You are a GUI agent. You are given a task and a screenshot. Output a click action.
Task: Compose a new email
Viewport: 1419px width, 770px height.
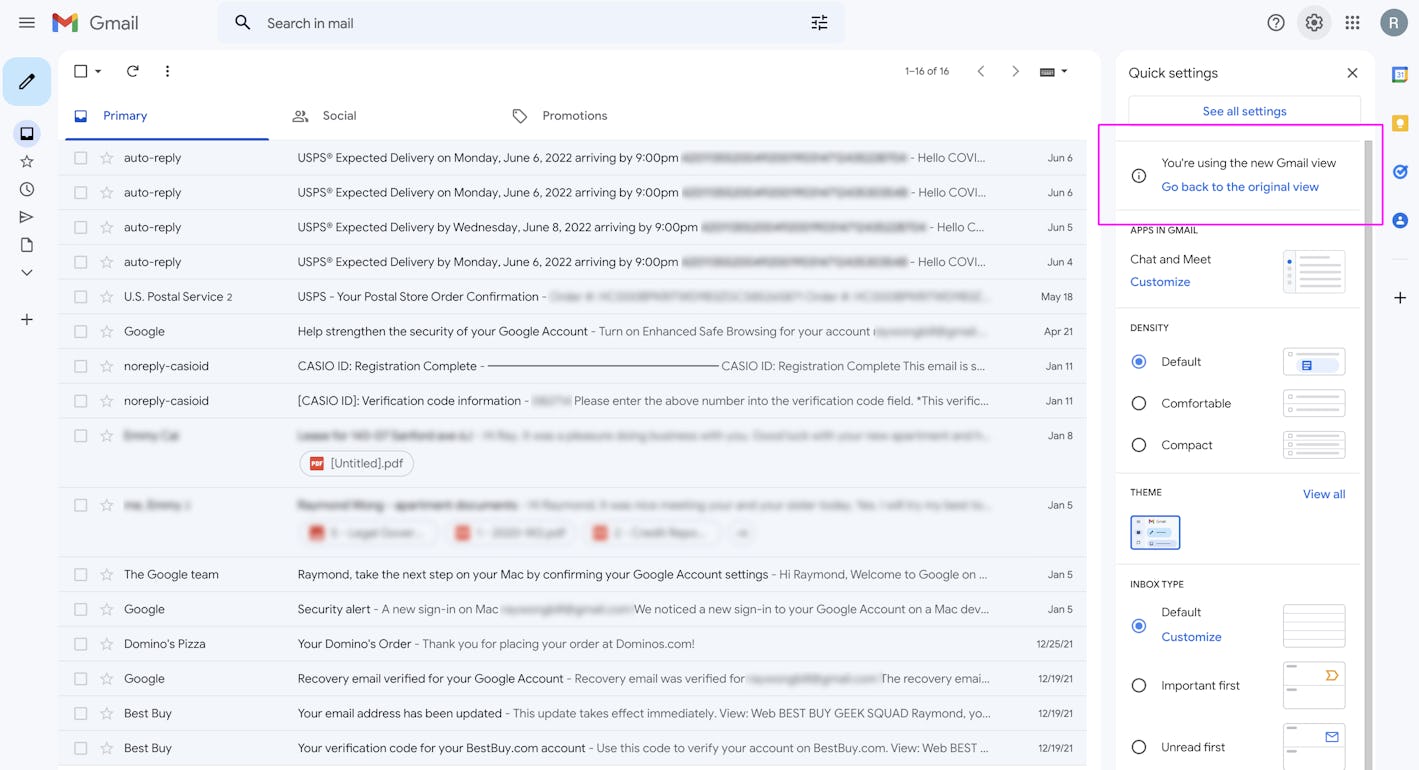coord(27,81)
